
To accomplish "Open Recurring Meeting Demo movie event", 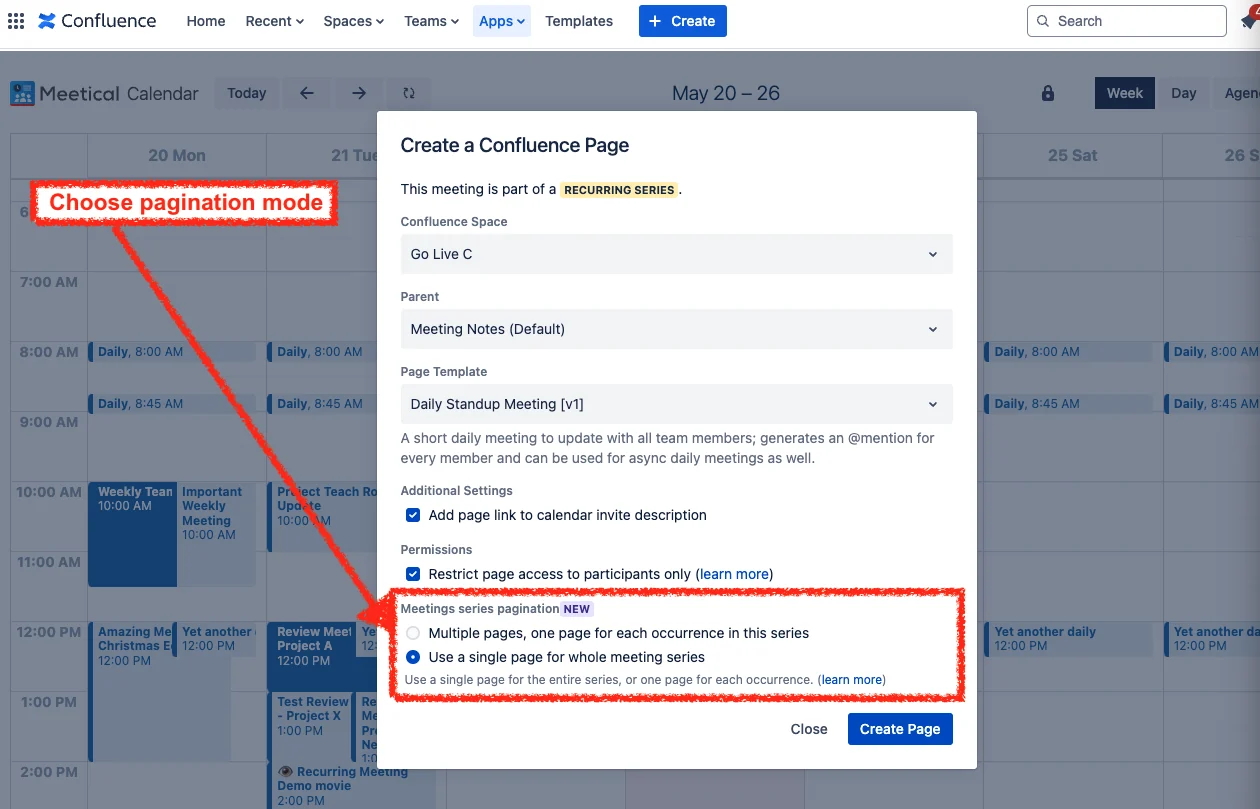I will [350, 785].
